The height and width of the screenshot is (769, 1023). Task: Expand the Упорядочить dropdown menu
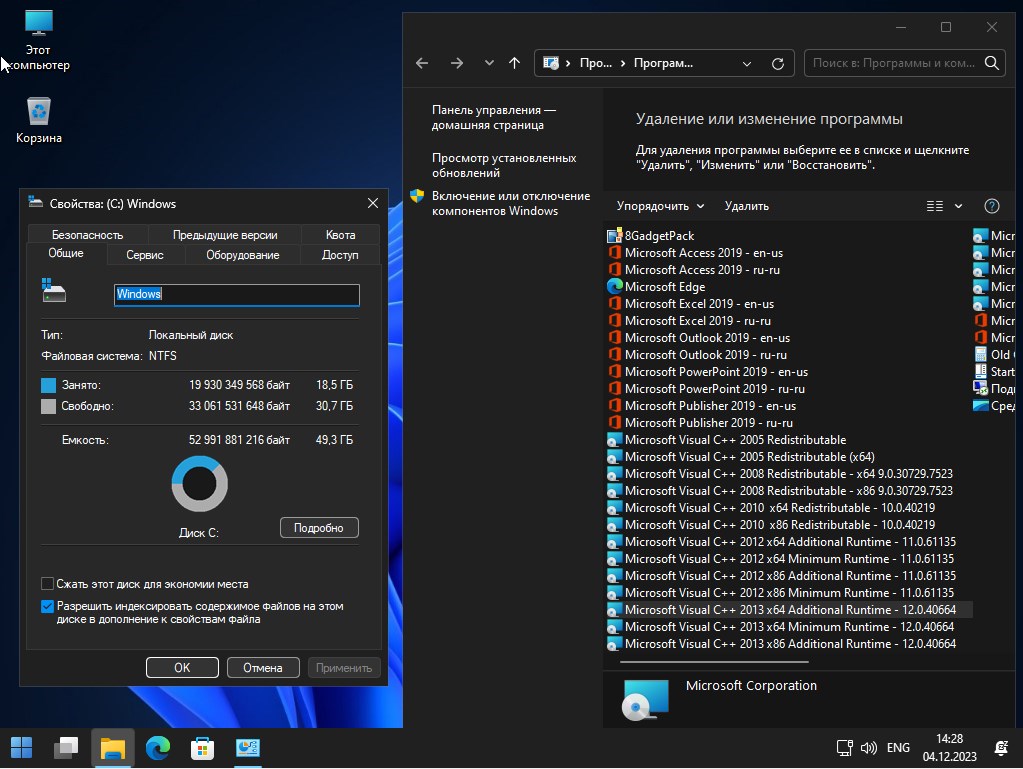click(x=660, y=206)
